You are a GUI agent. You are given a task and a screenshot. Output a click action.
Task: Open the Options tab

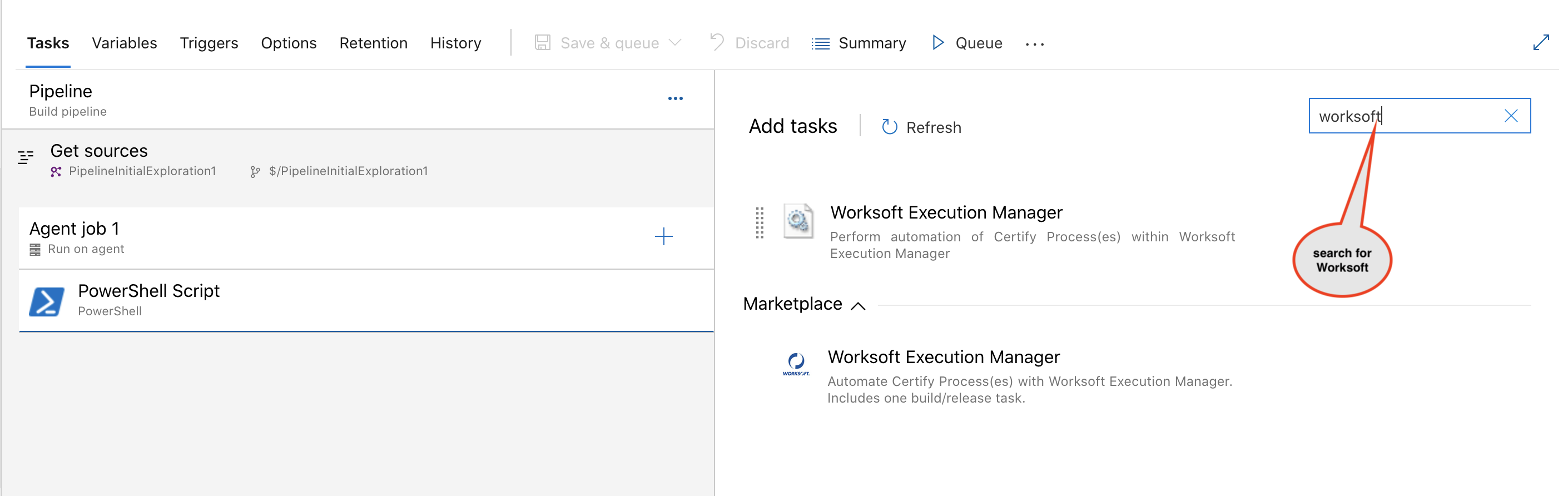[289, 43]
